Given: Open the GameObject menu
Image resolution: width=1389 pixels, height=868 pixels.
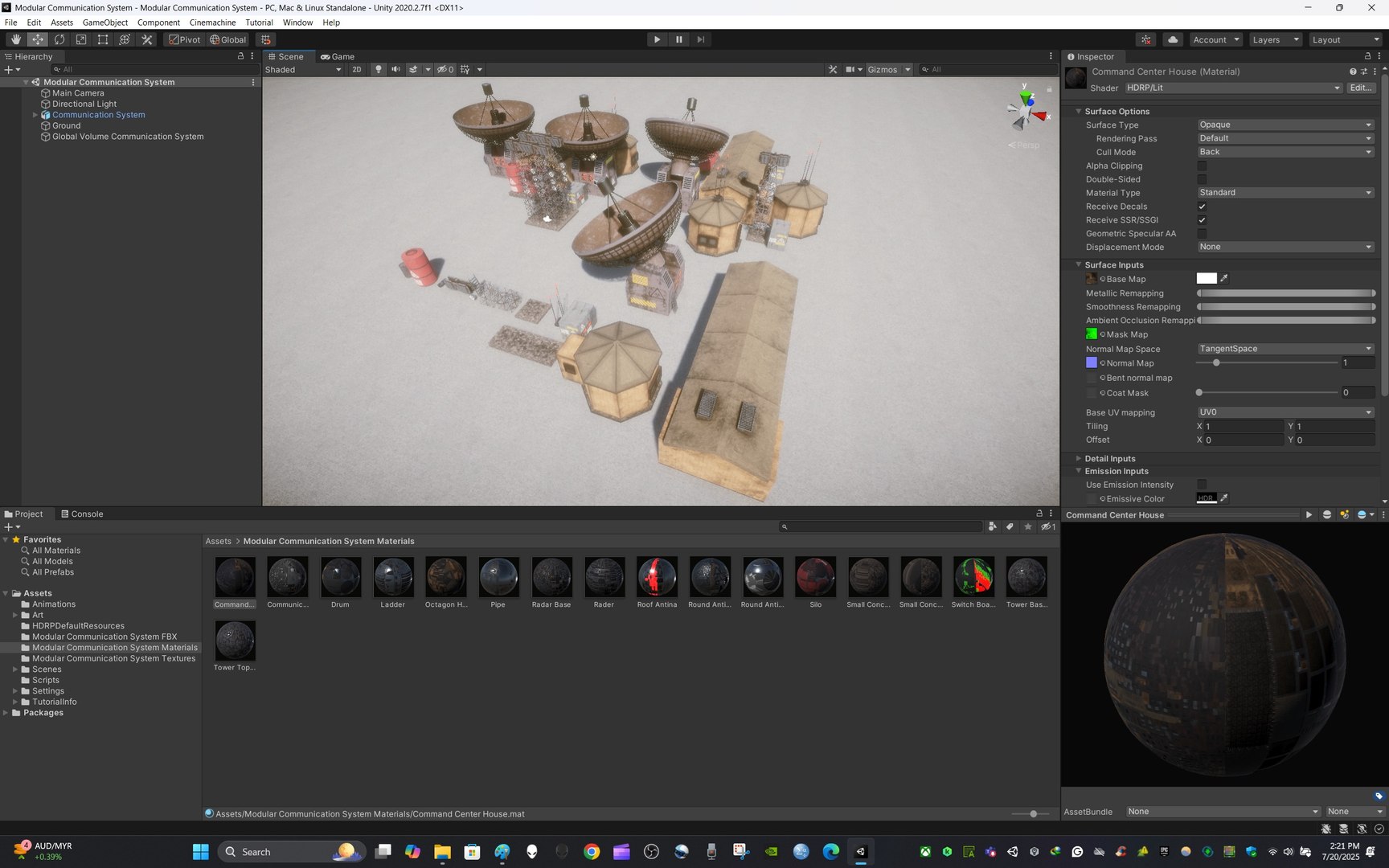Looking at the screenshot, I should click(104, 23).
